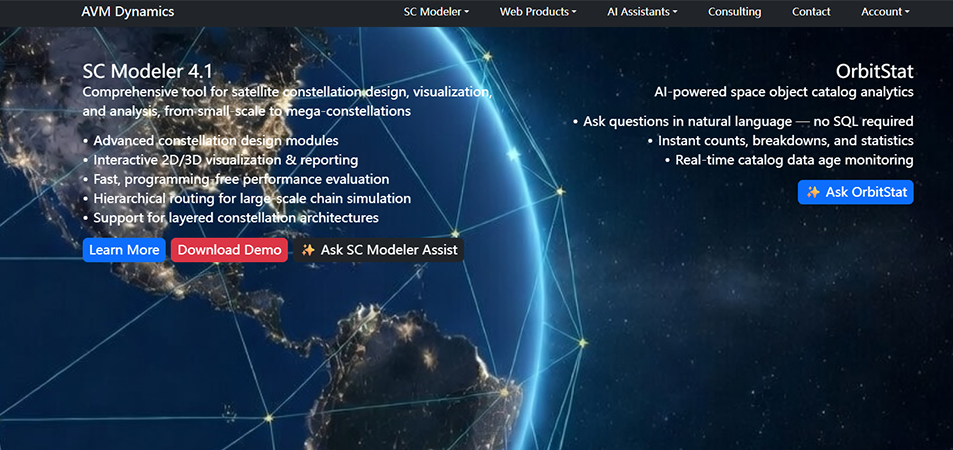Expand the Account dropdown menu

click(x=886, y=12)
